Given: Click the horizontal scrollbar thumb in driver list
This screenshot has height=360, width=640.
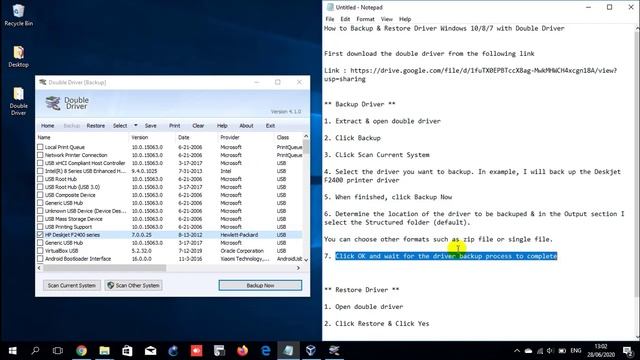Looking at the screenshot, I should [105, 268].
